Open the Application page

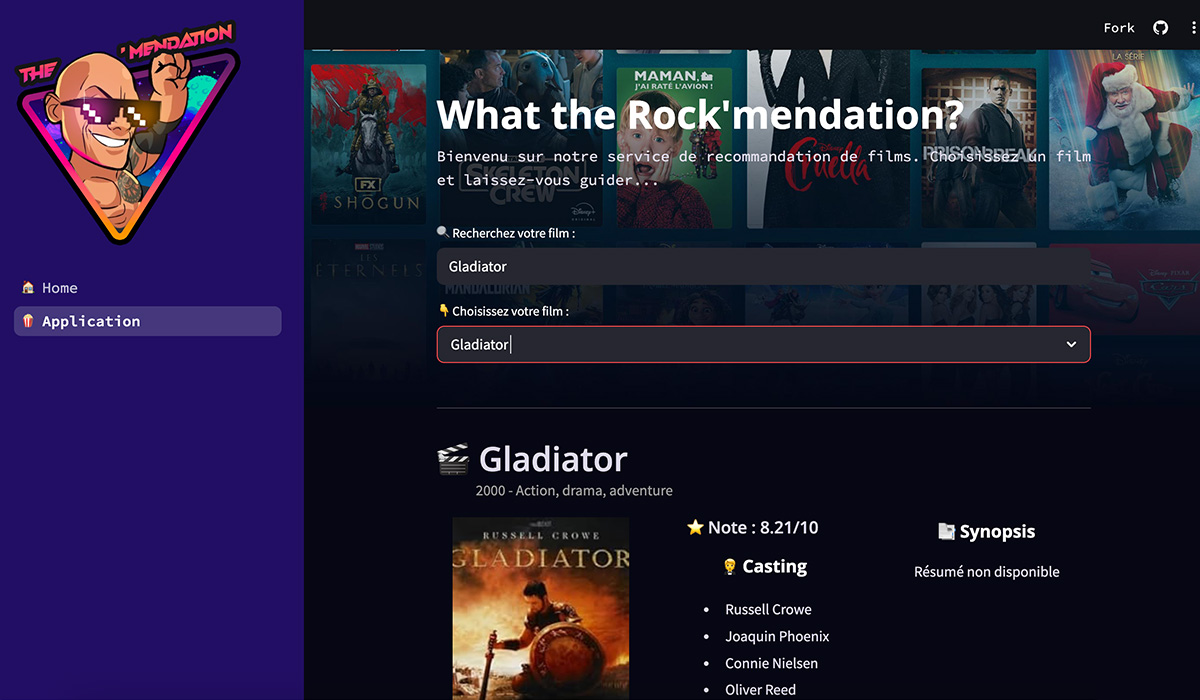(148, 321)
